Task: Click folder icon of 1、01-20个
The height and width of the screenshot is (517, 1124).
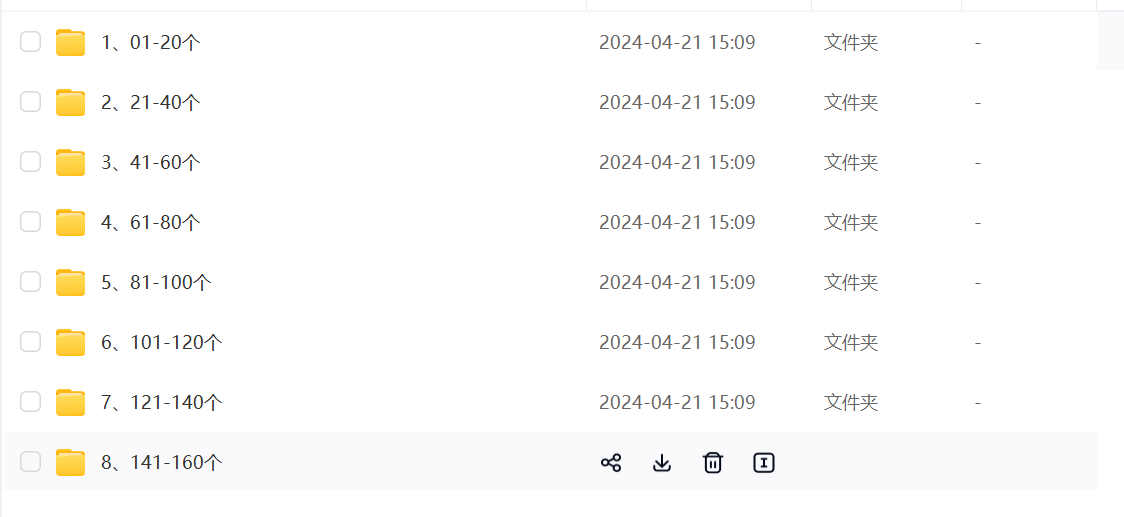Action: (70, 42)
